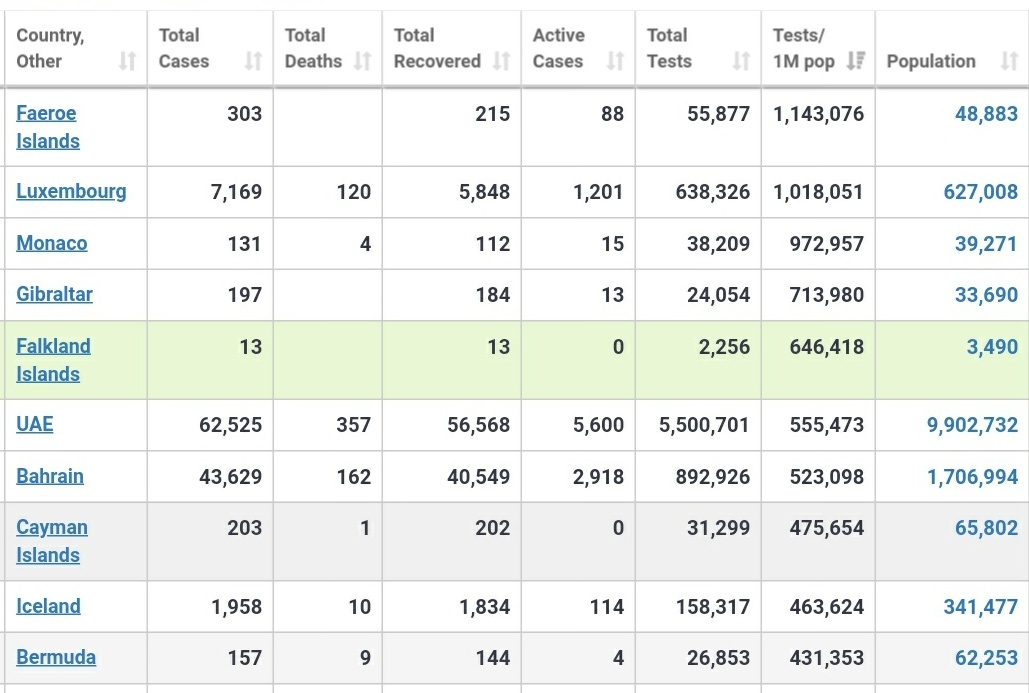Sort by Total Deaths column arrows
Screen dimensions: 1029x693
[x=362, y=61]
